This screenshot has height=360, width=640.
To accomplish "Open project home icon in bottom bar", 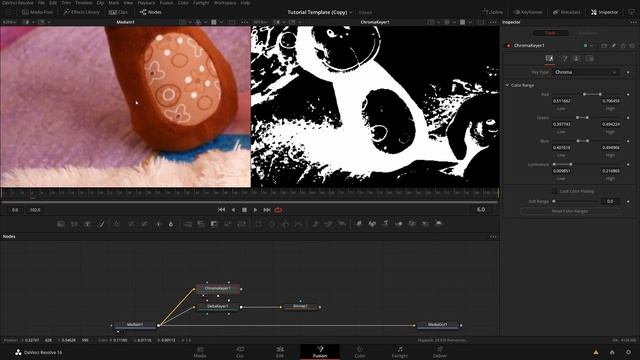I will click(x=612, y=352).
